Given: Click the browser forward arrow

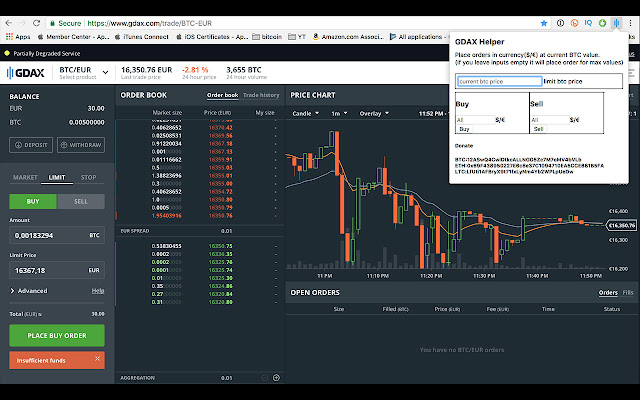Looking at the screenshot, I should pos(22,23).
